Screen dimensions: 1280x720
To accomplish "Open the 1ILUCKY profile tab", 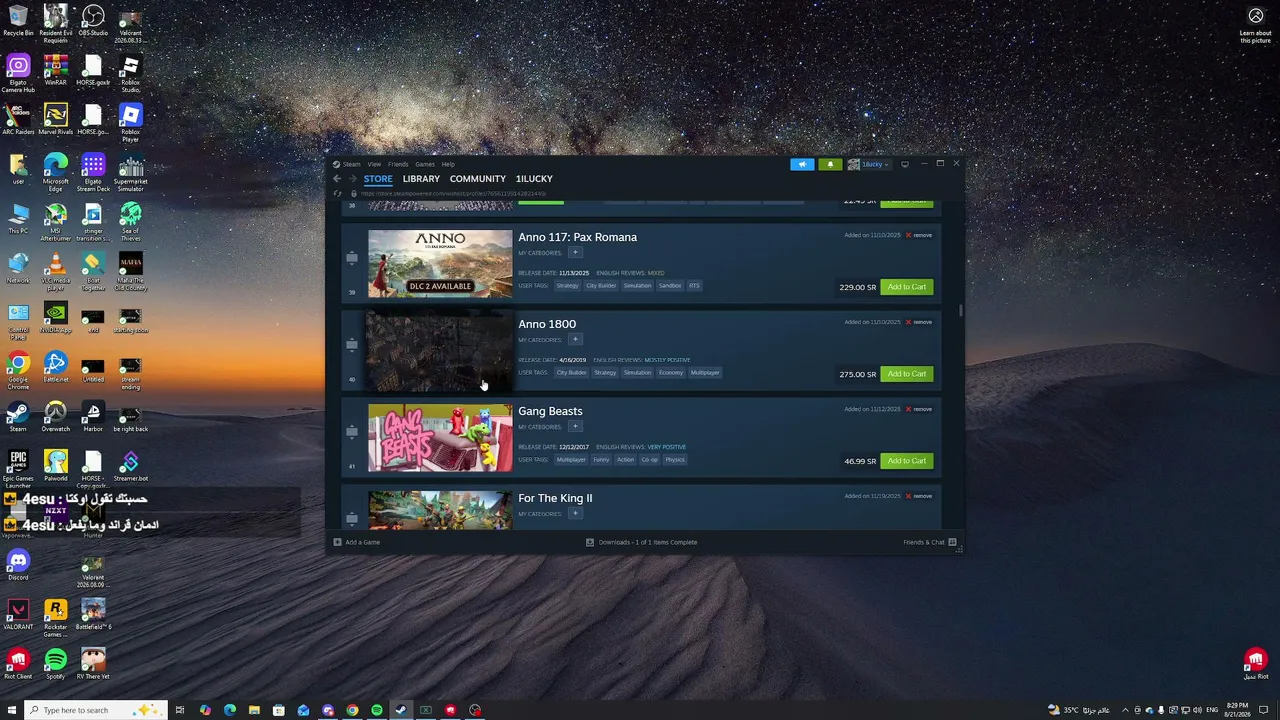I will (x=534, y=179).
